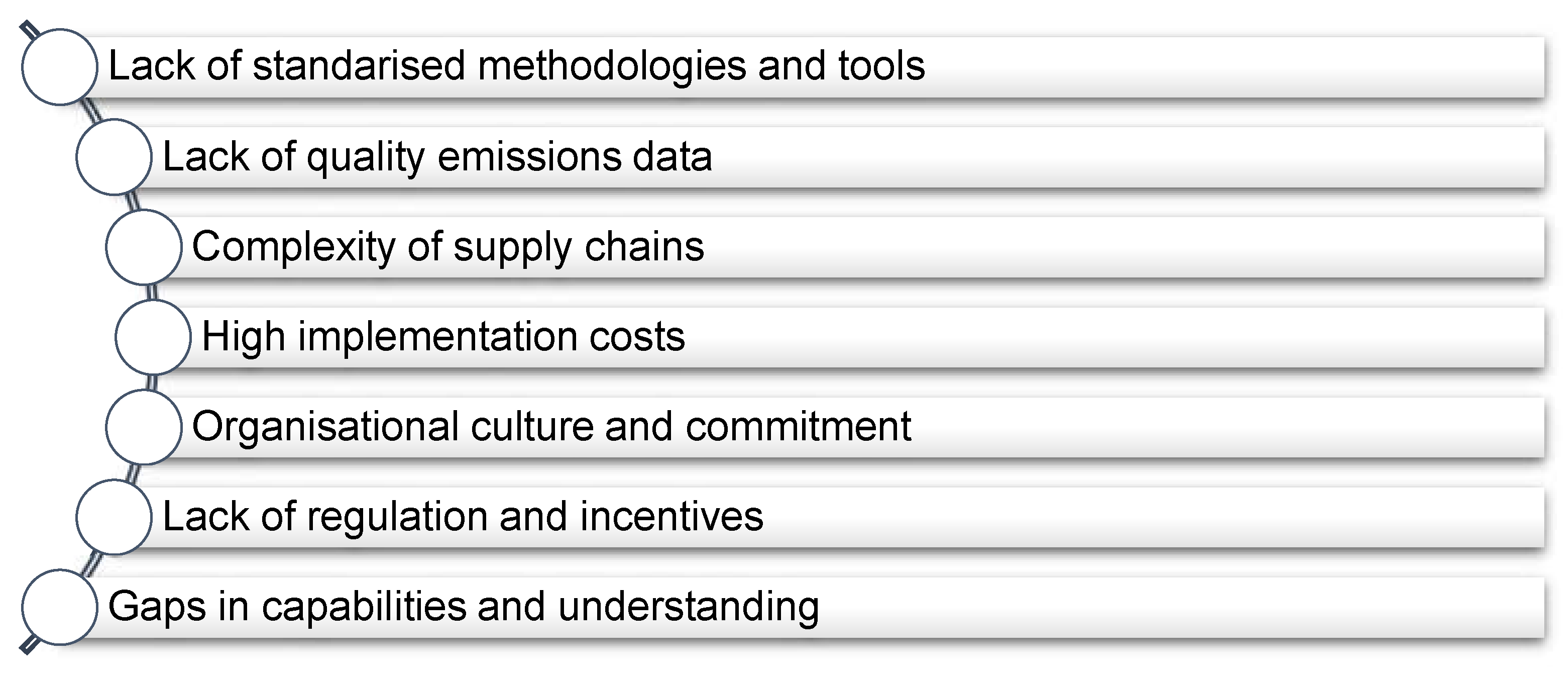
Task: Select the connector between the sixth and seventh circles
Action: pyautogui.click(x=91, y=562)
